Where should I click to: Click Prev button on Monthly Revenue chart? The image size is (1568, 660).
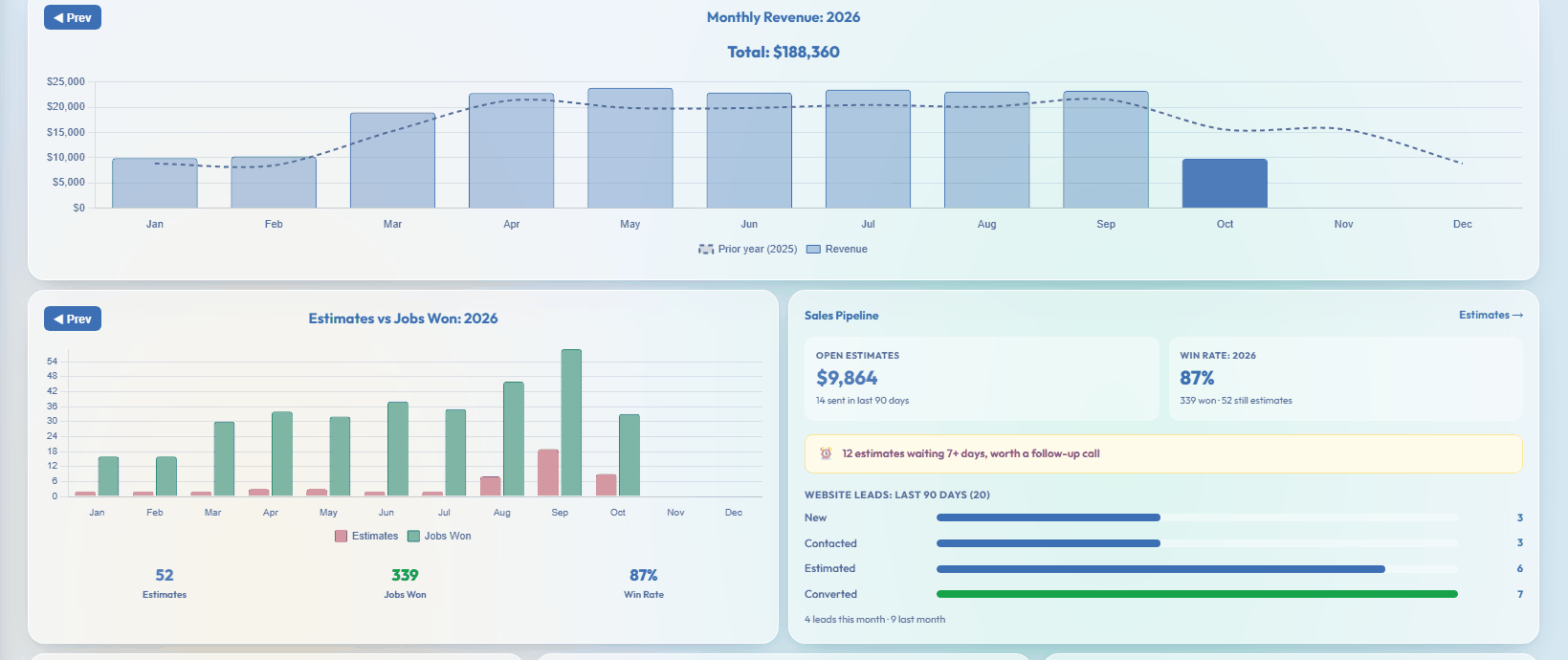coord(73,17)
